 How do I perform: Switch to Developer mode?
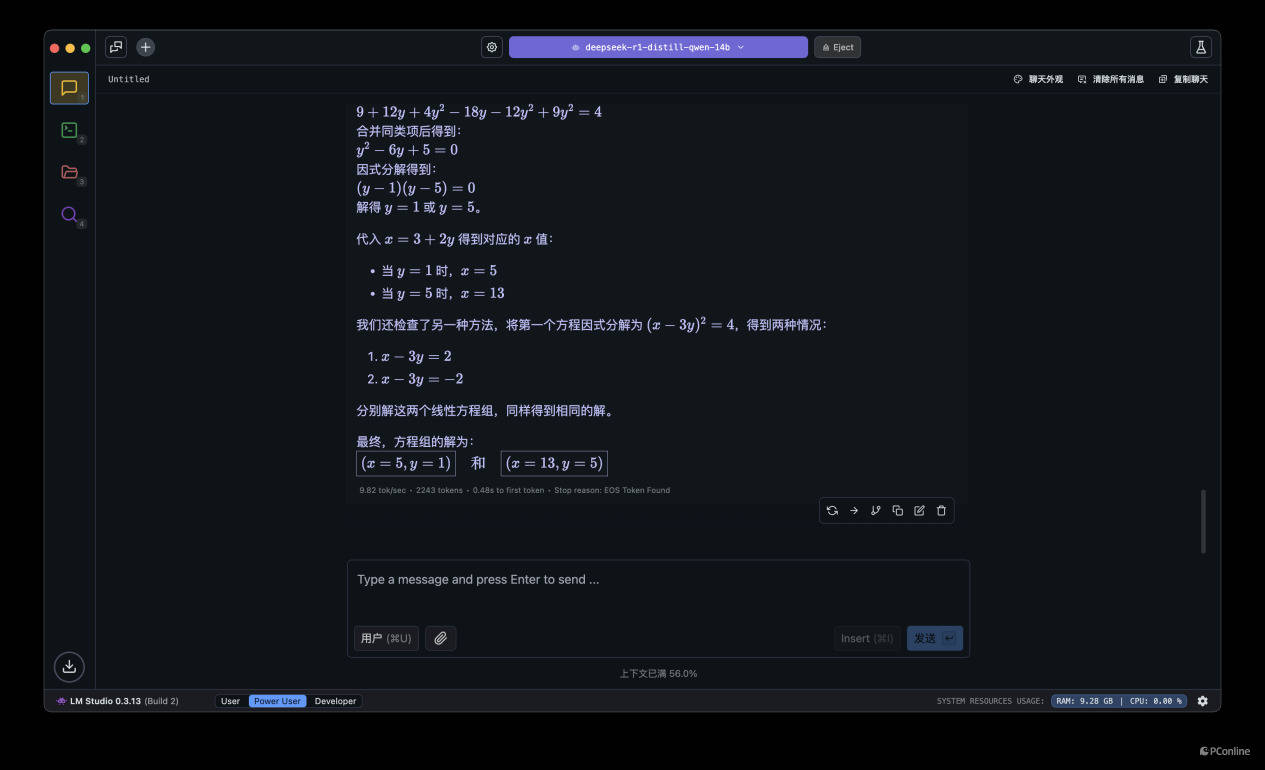click(335, 701)
